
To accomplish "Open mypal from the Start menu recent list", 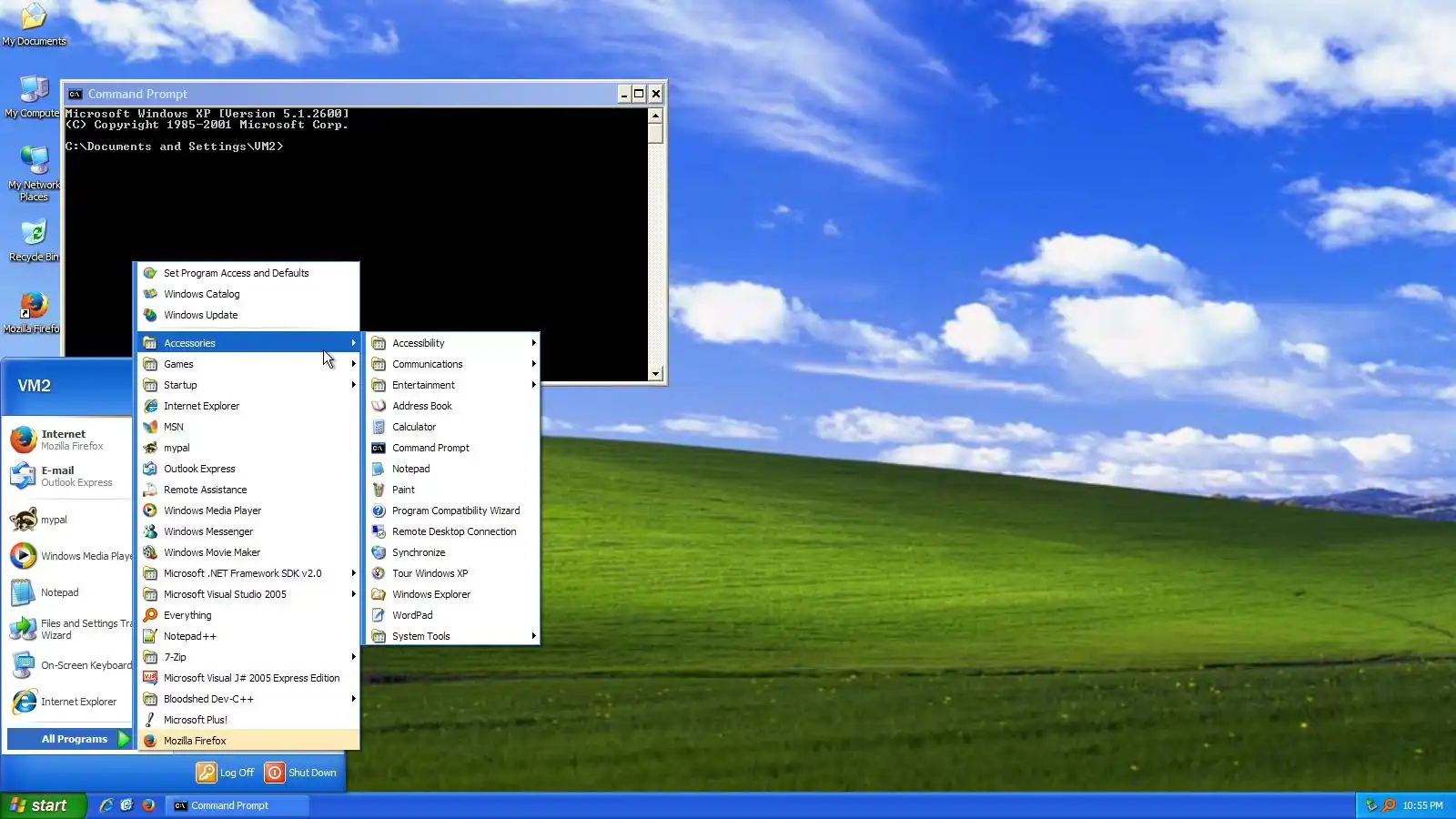I will click(x=68, y=520).
